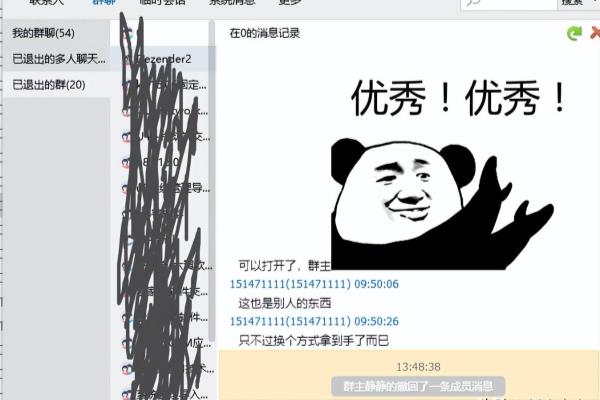
Task: Click the message 只不过换个方式拿到手了而已
Action: (x=313, y=340)
